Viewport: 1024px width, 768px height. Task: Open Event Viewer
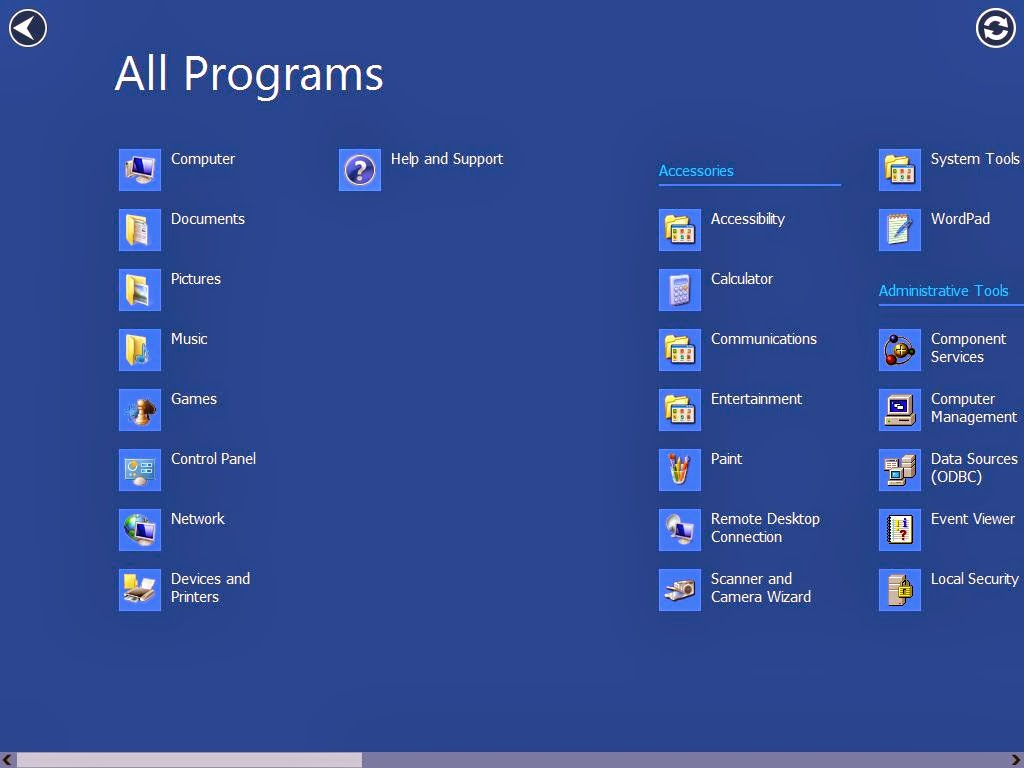point(970,530)
